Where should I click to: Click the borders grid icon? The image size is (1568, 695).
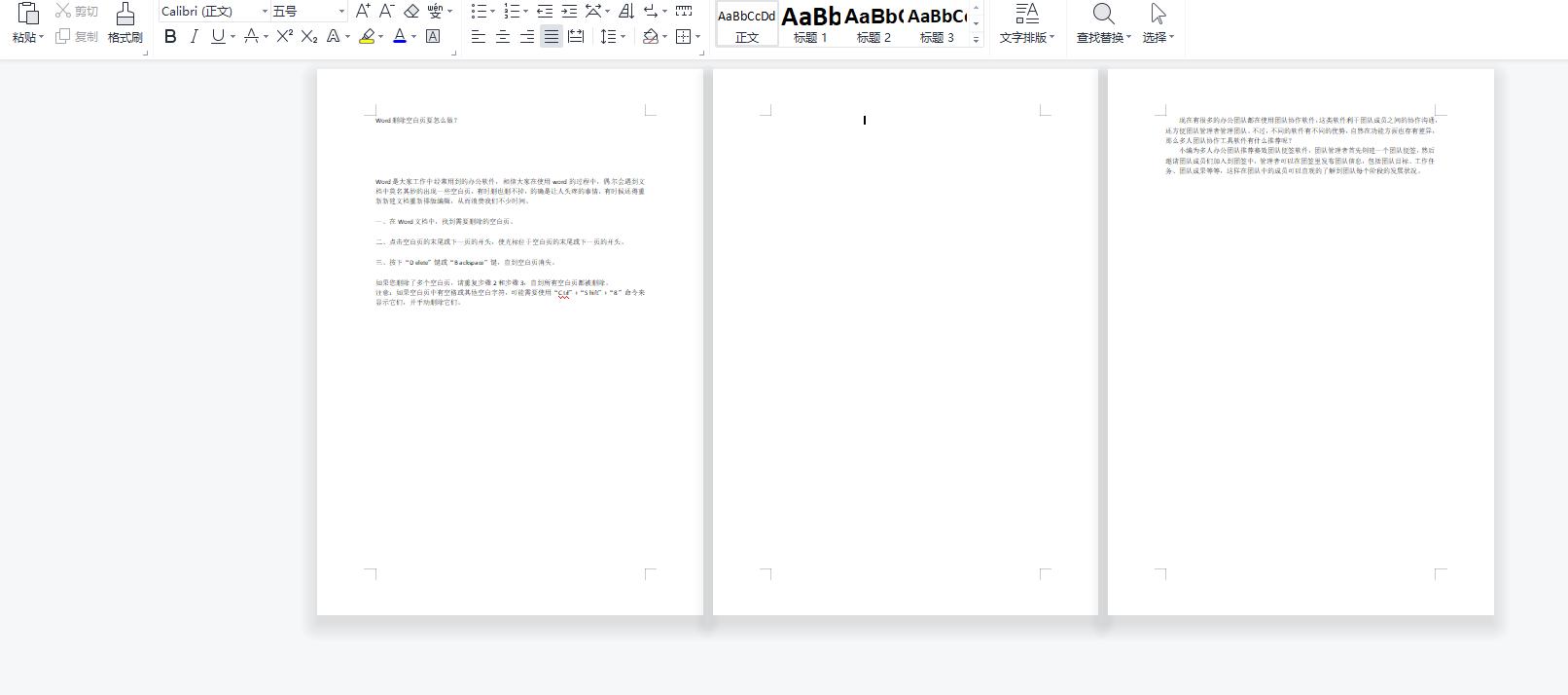click(684, 36)
